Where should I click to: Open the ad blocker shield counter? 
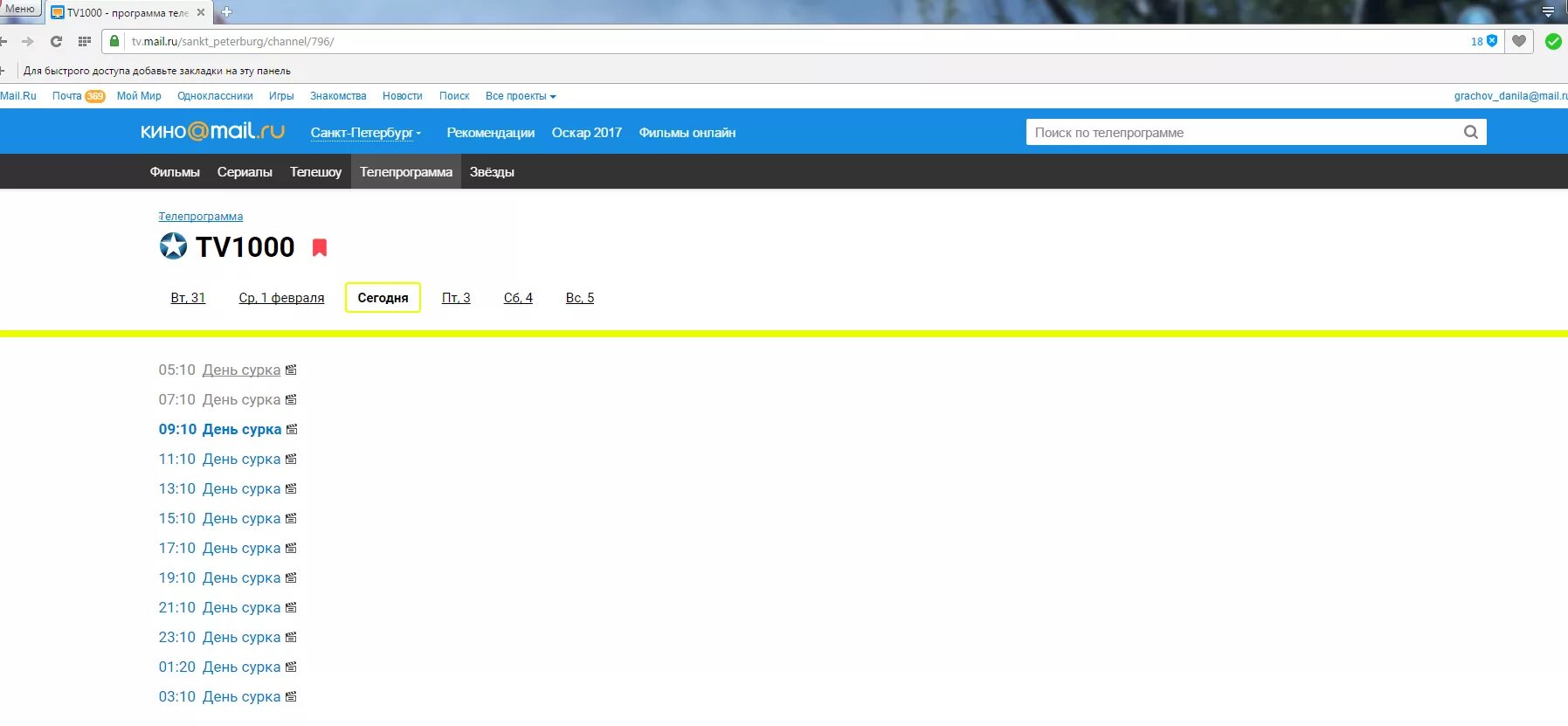point(1484,41)
